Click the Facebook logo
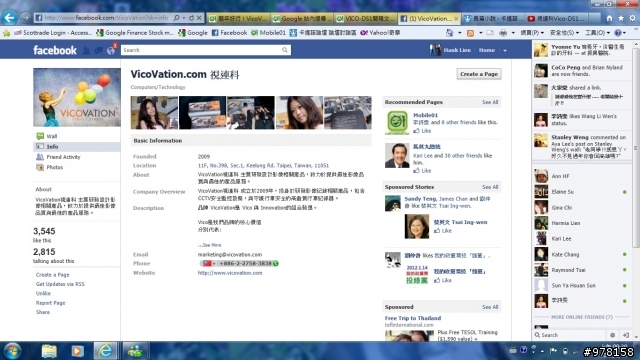 click(x=55, y=50)
